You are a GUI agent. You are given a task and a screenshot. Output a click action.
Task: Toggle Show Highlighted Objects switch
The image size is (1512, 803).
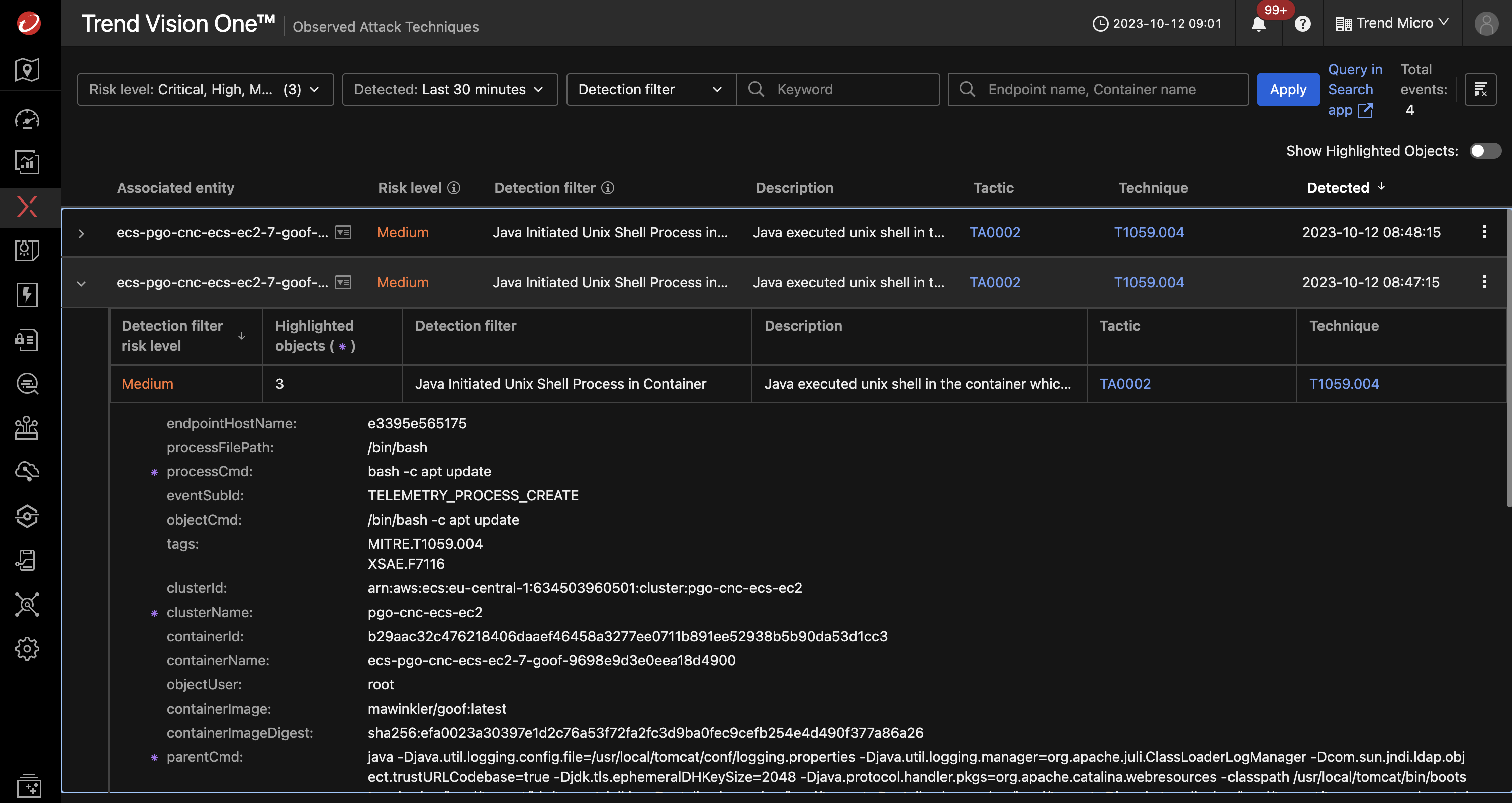(1485, 151)
